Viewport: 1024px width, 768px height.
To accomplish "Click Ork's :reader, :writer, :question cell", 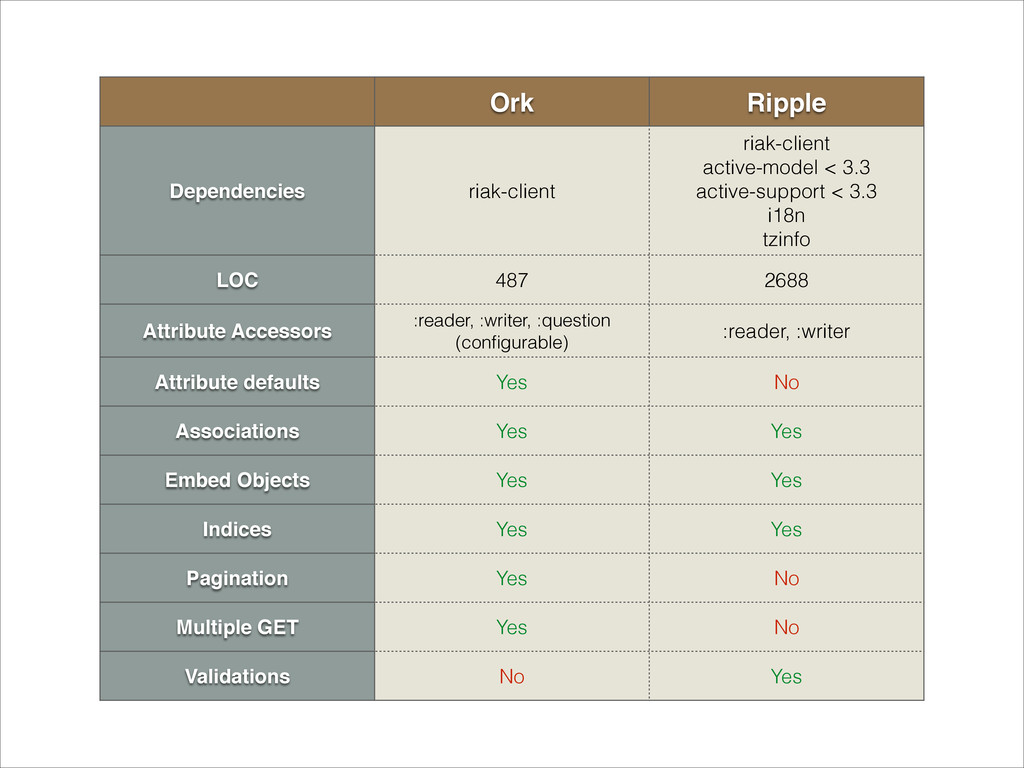I will point(511,331).
